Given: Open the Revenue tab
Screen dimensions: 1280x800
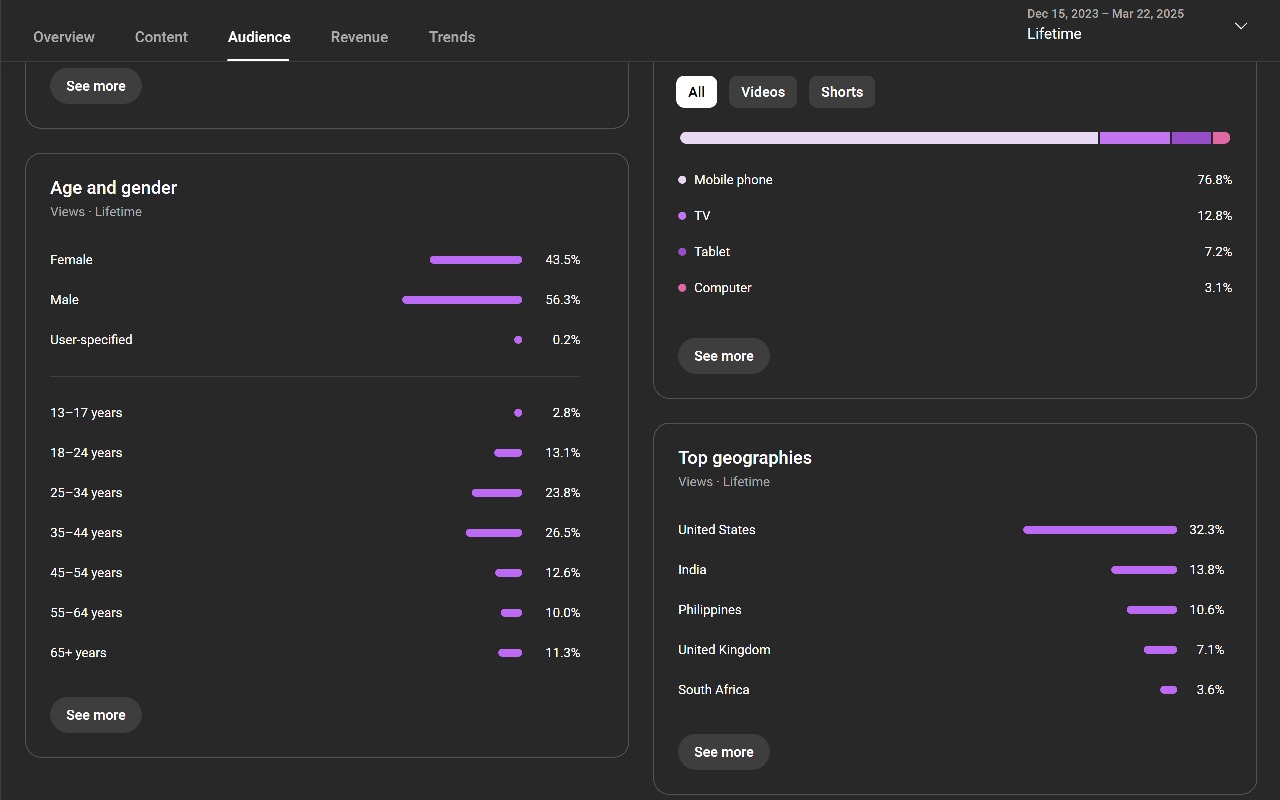Looking at the screenshot, I should point(359,37).
